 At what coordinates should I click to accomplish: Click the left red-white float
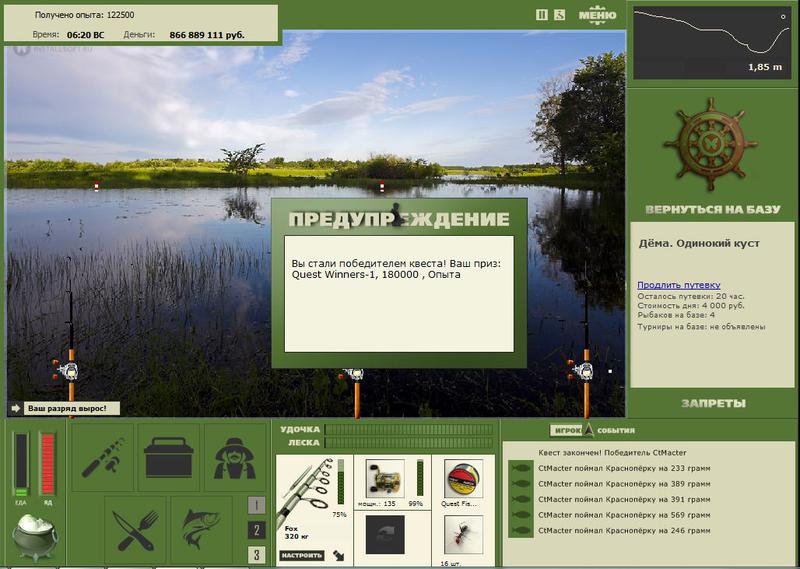coord(96,186)
